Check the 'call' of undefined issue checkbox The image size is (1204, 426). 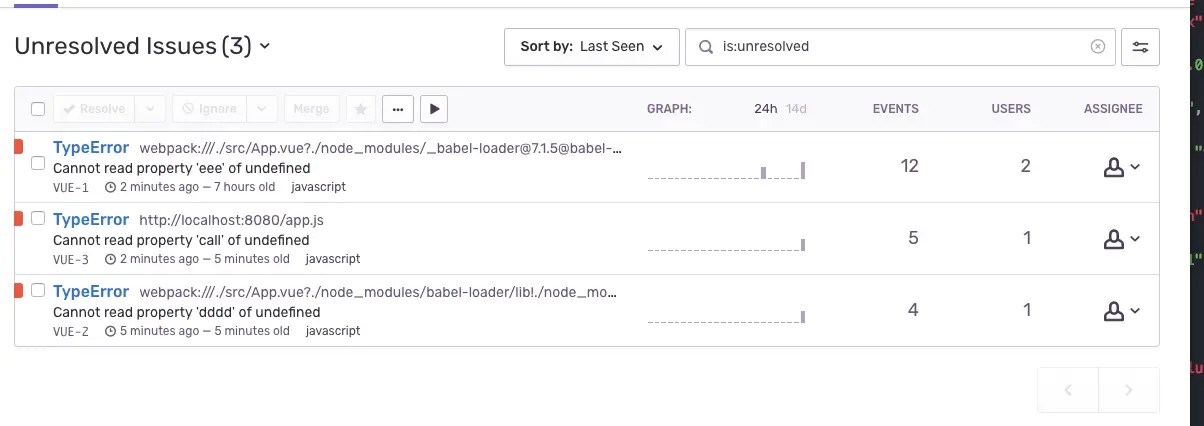[38, 218]
